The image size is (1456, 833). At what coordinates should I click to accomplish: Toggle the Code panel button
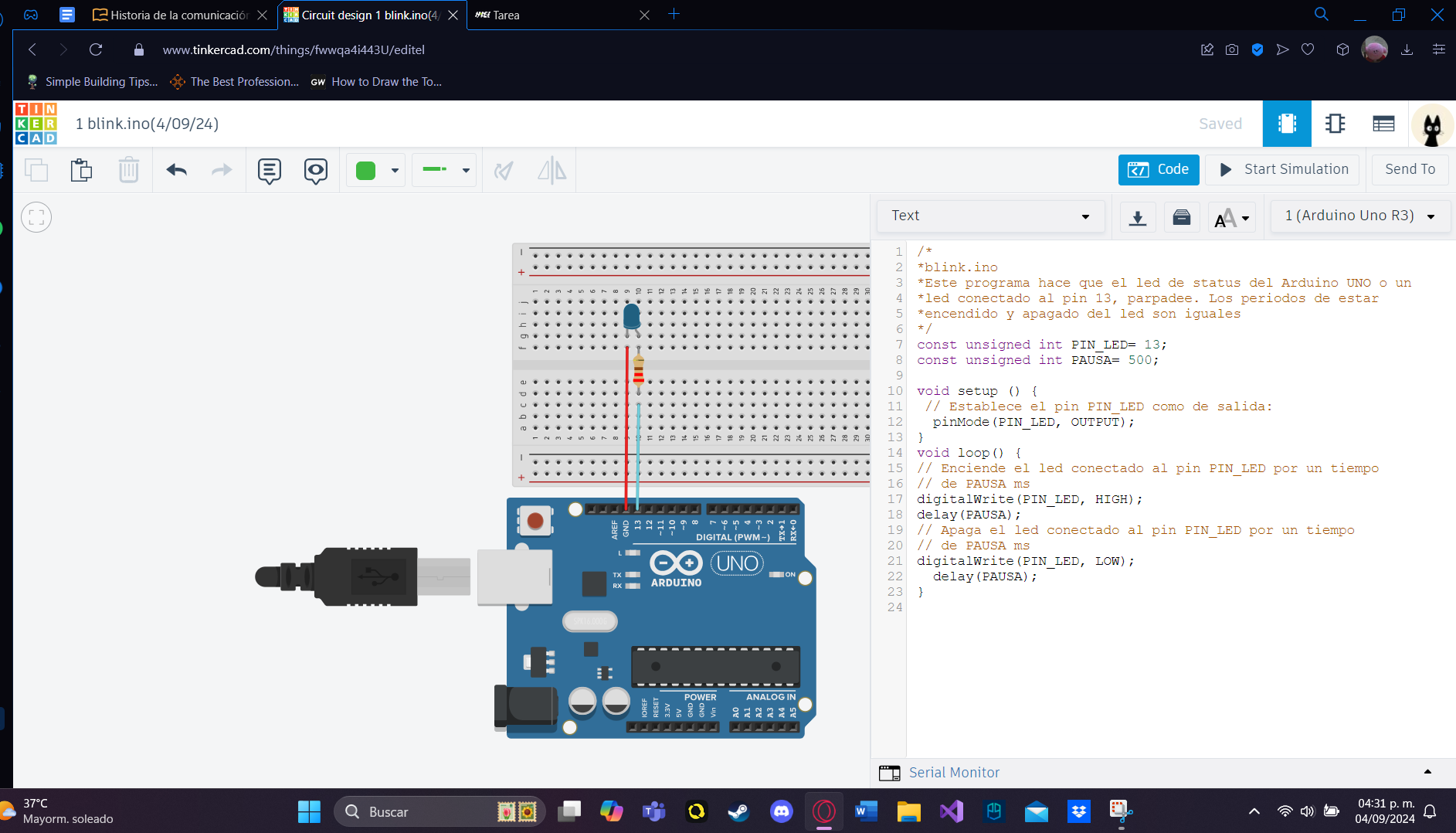(1158, 169)
